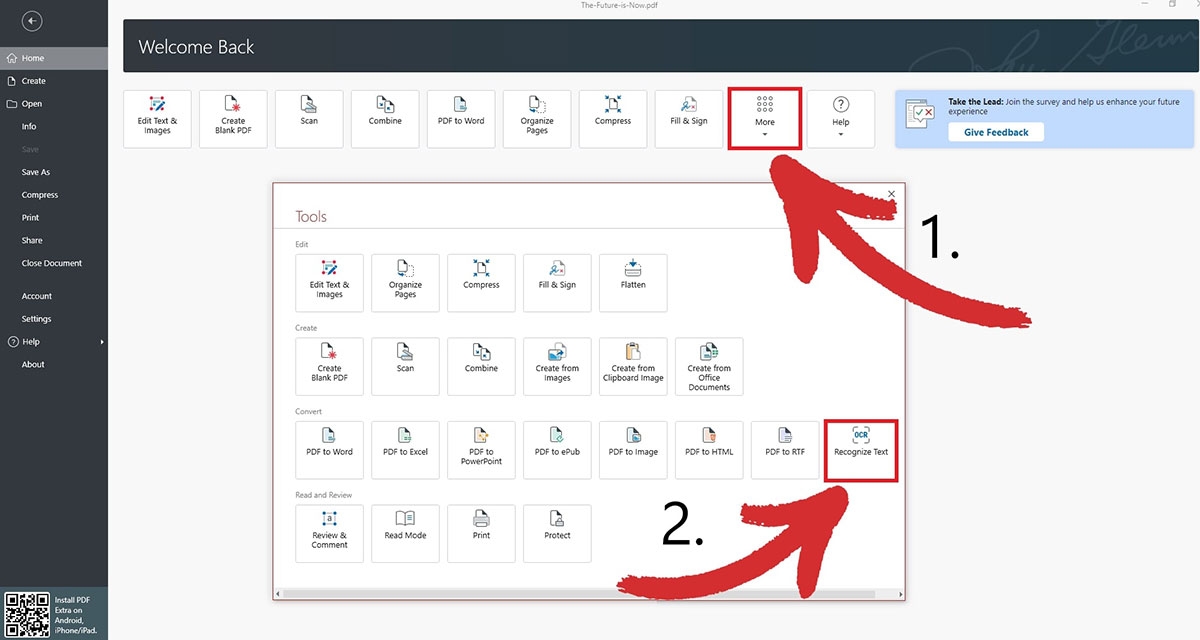Open the Help dropdown in toolbar
The width and height of the screenshot is (1200, 640).
coord(840,119)
